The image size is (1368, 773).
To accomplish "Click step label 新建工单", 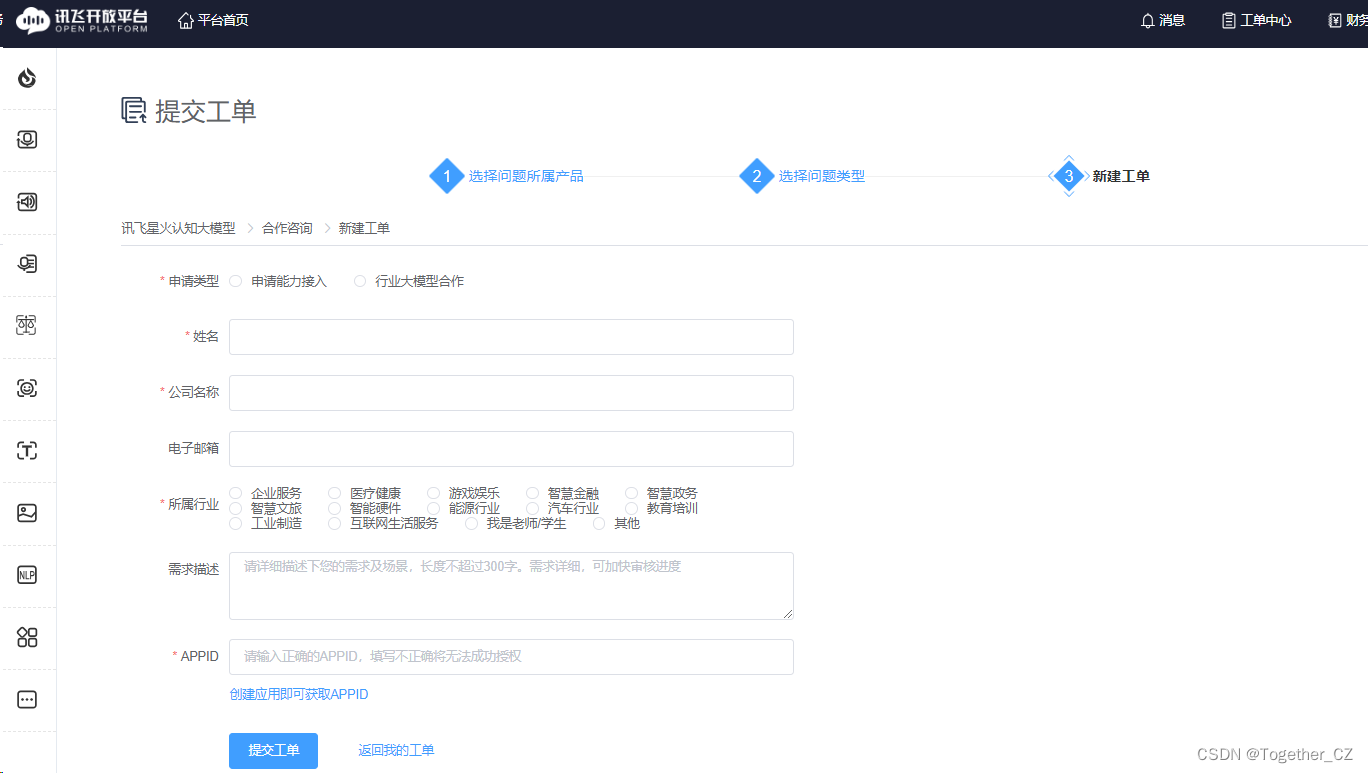I will click(1121, 176).
